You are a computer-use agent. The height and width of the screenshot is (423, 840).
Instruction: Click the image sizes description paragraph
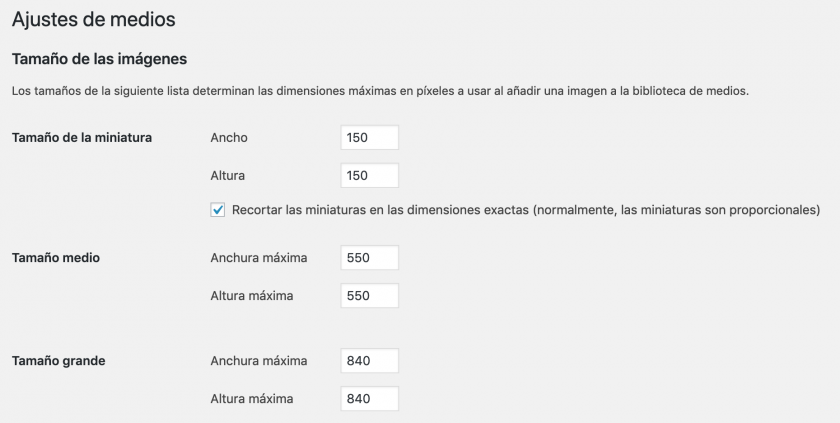pos(380,91)
